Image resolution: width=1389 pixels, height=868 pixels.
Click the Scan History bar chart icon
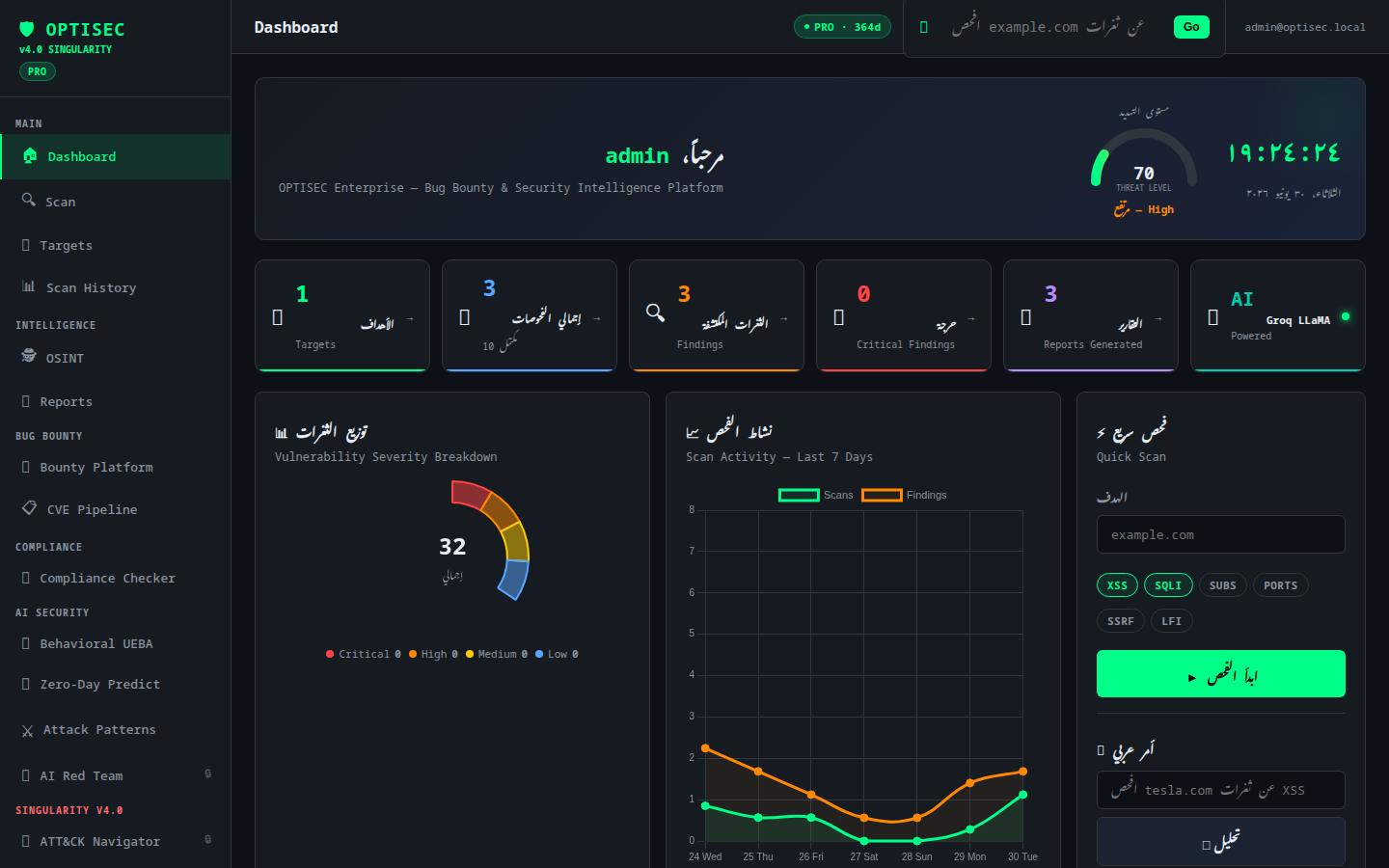pos(29,286)
